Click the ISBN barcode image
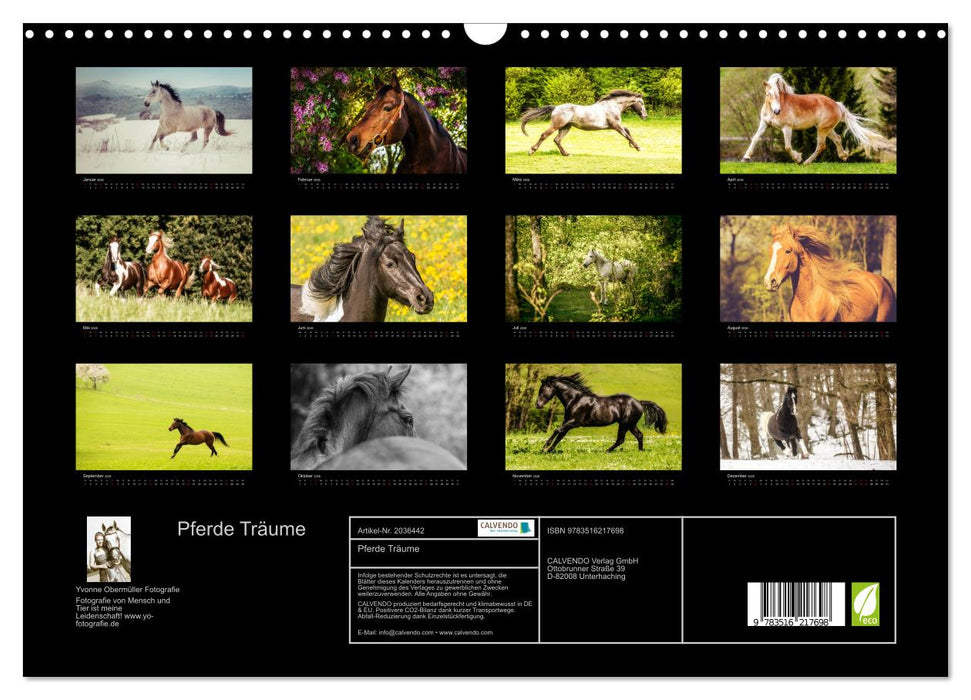Image resolution: width=971 pixels, height=700 pixels. coord(796,605)
